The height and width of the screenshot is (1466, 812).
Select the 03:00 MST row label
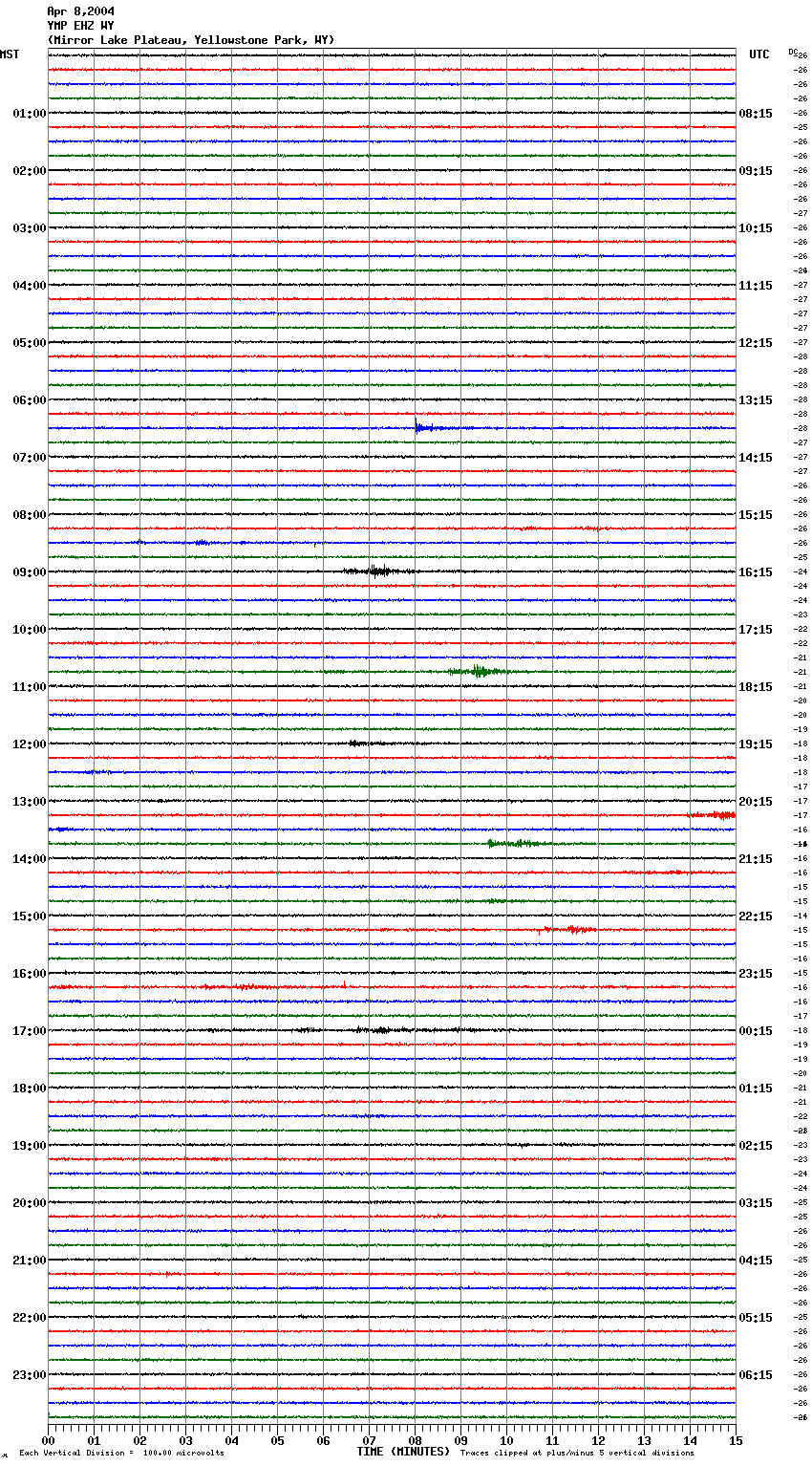coord(30,228)
